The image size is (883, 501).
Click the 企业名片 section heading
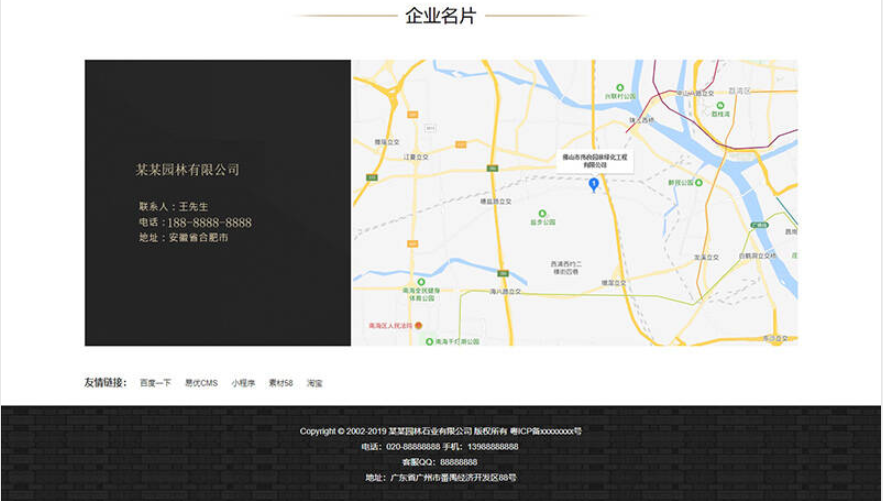441,15
